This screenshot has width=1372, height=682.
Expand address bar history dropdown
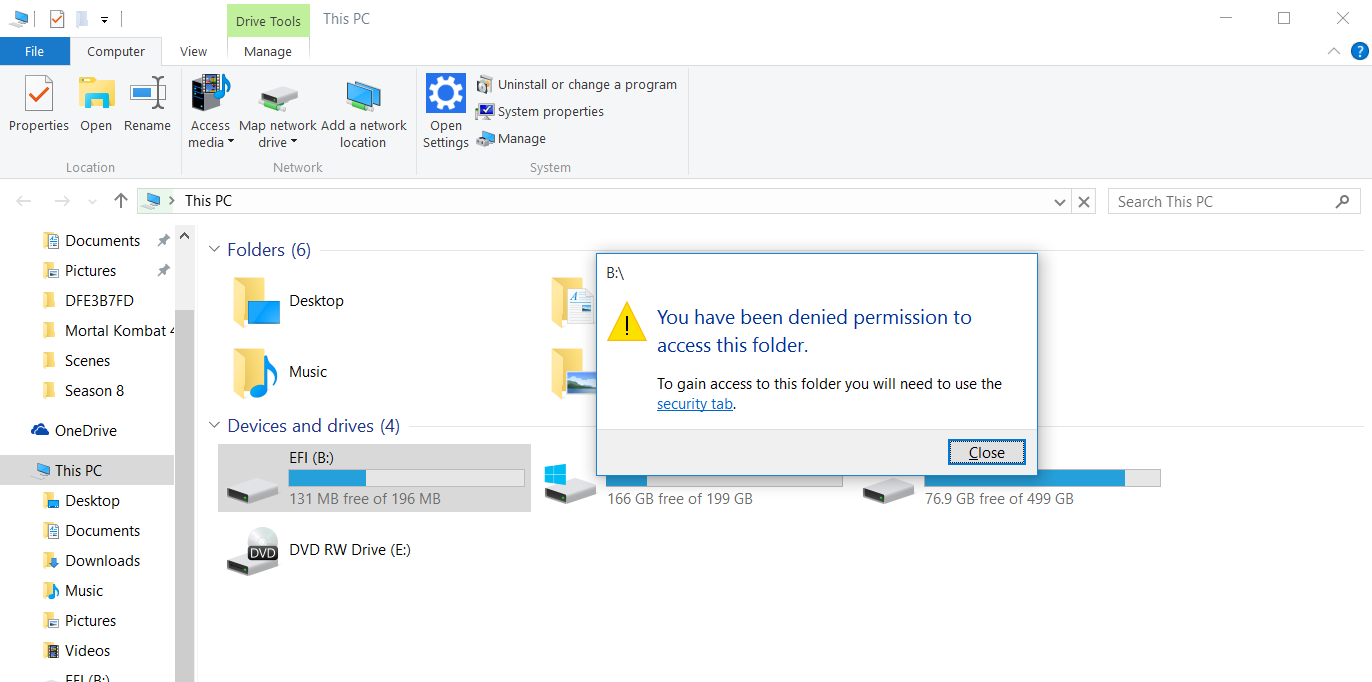[1060, 202]
